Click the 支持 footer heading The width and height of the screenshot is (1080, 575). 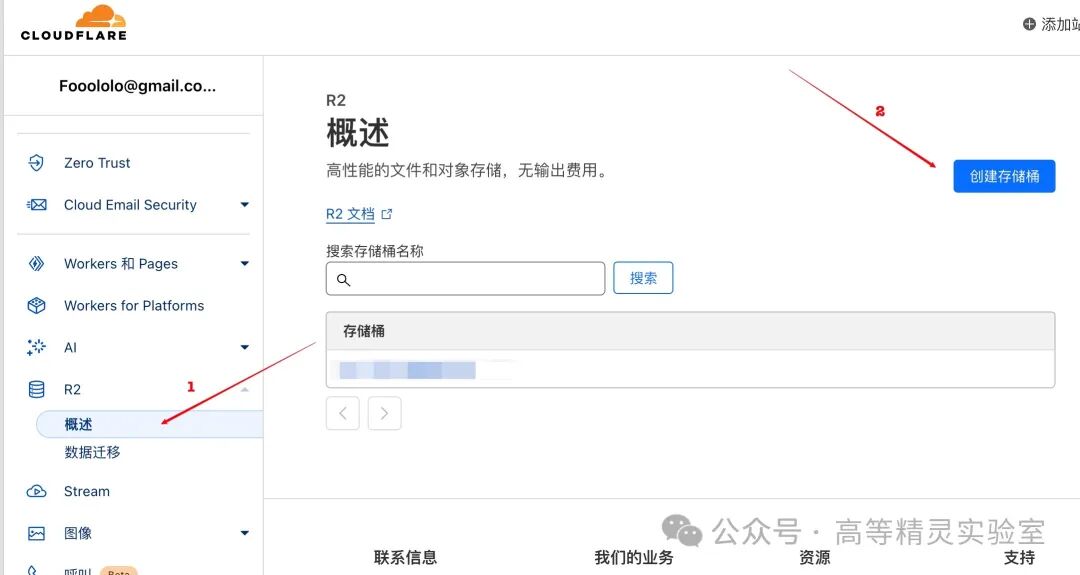pyautogui.click(x=1019, y=557)
